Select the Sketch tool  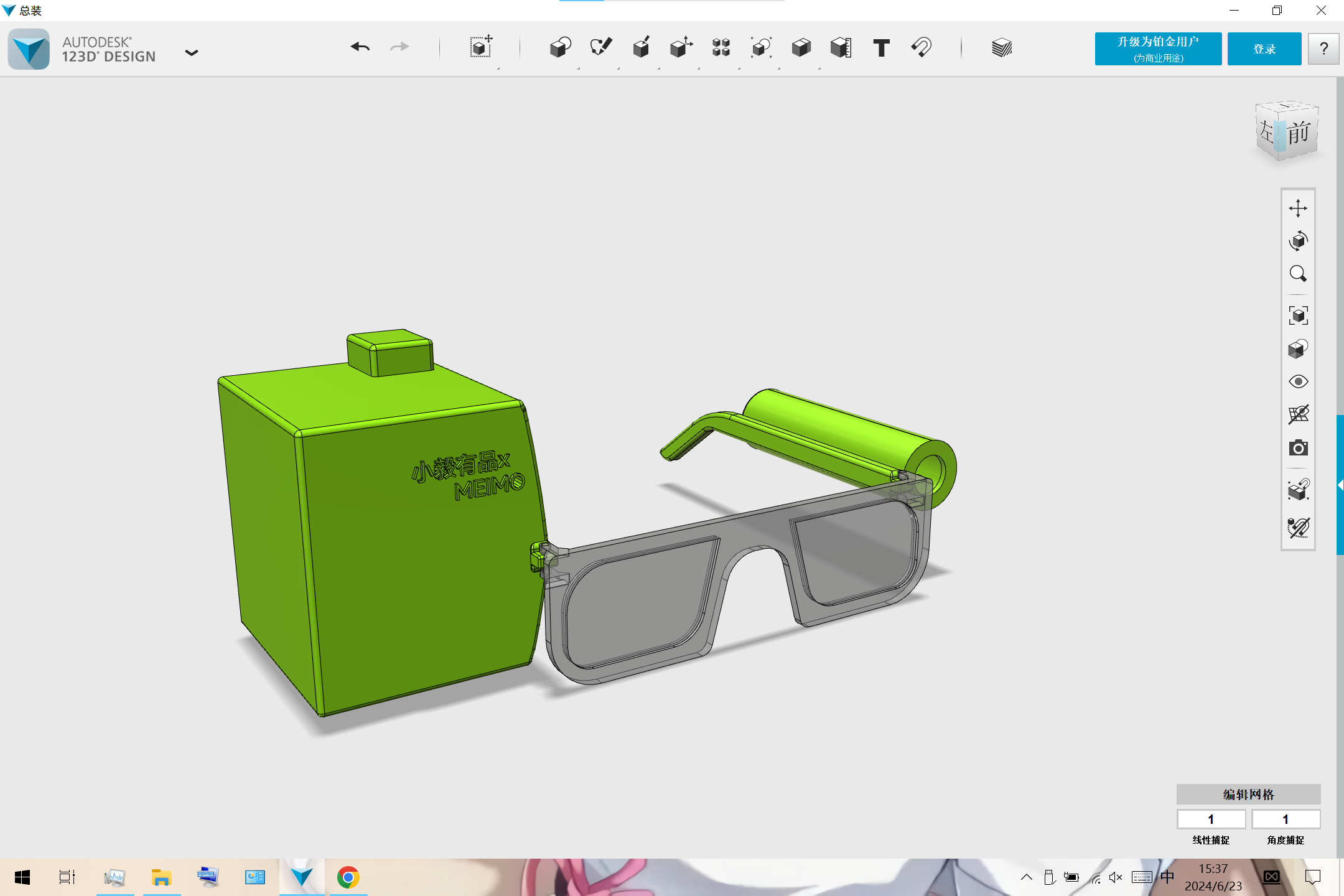(600, 47)
